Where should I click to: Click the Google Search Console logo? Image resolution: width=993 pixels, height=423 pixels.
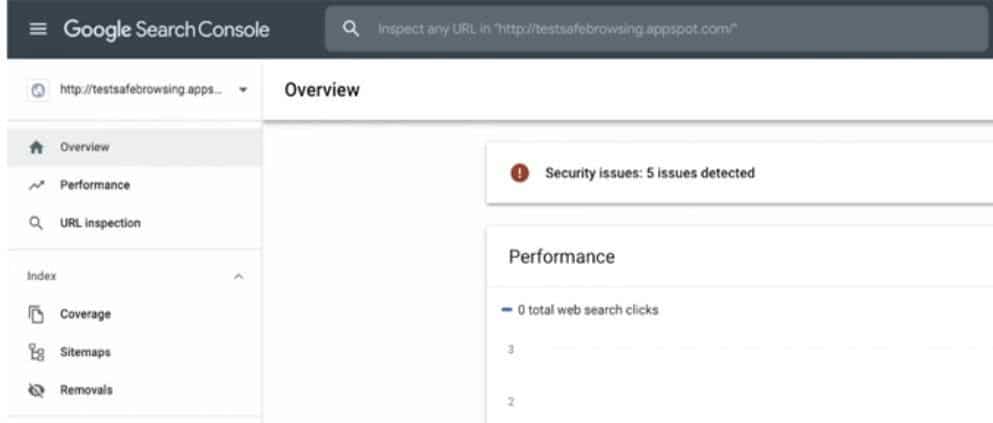(166, 30)
